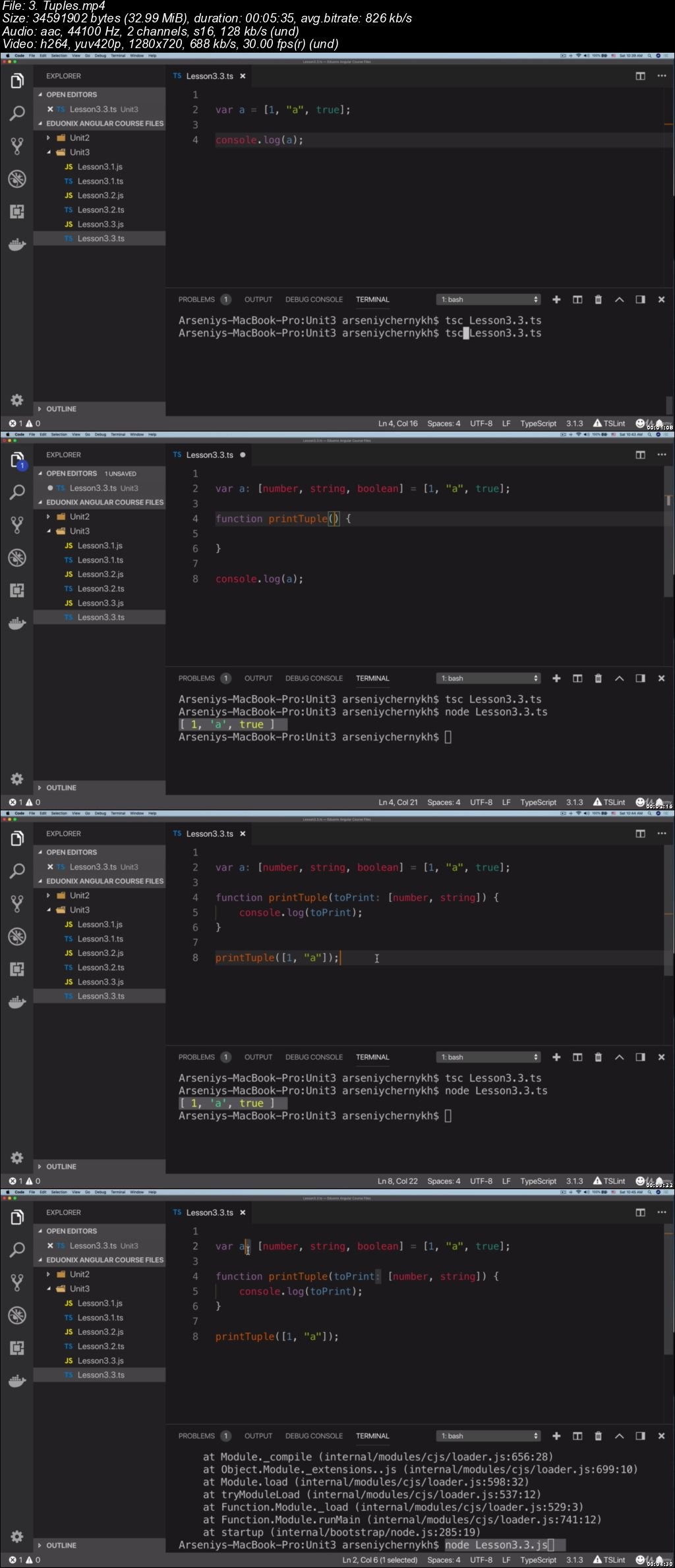Open Debug icon in third frame

click(17, 936)
